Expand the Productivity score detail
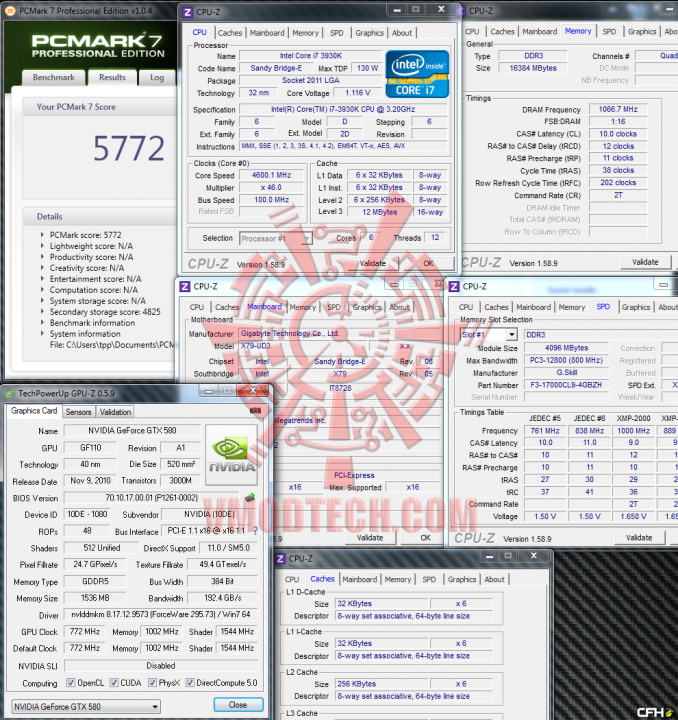Screen dimensions: 678x720 point(43,257)
